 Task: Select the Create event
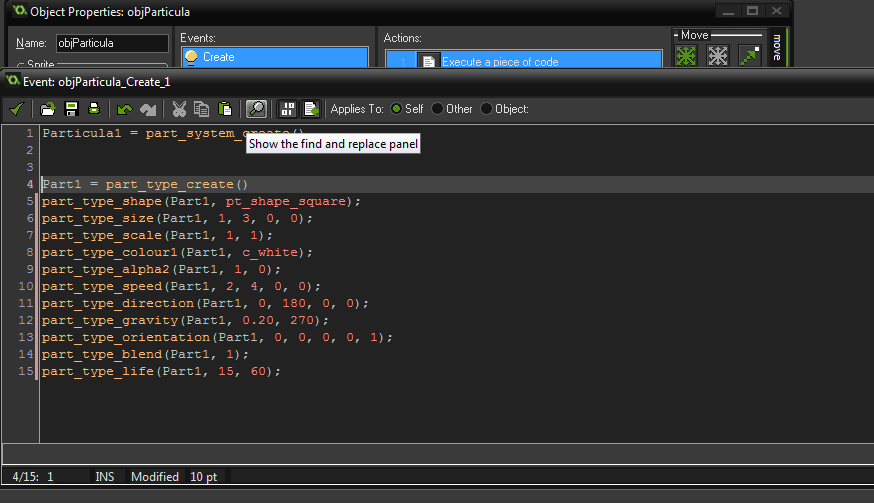[x=275, y=57]
